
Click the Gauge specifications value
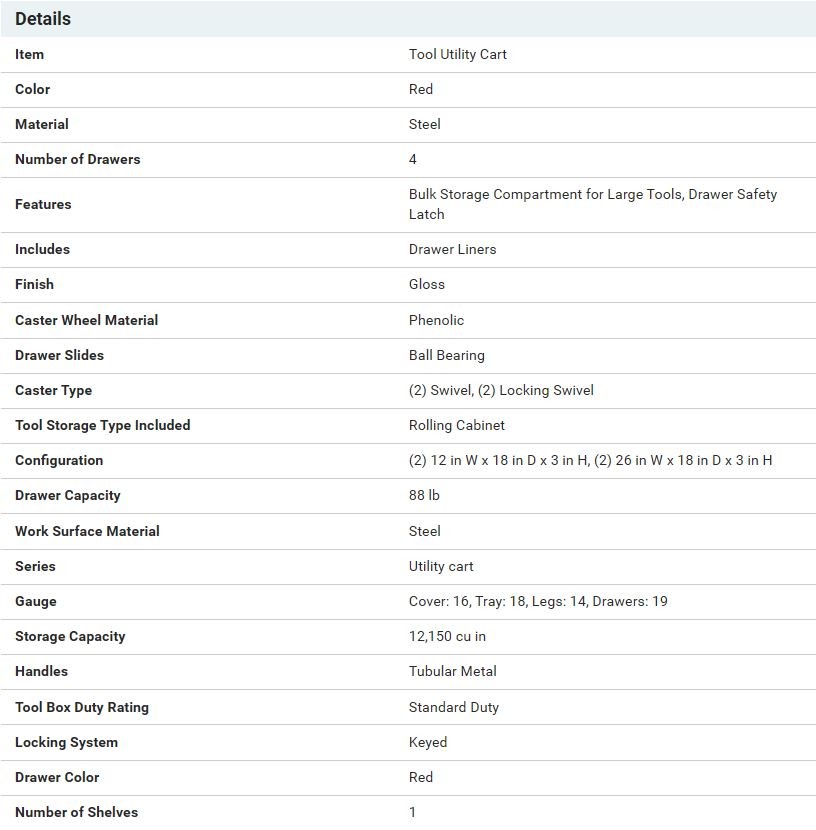click(x=537, y=601)
